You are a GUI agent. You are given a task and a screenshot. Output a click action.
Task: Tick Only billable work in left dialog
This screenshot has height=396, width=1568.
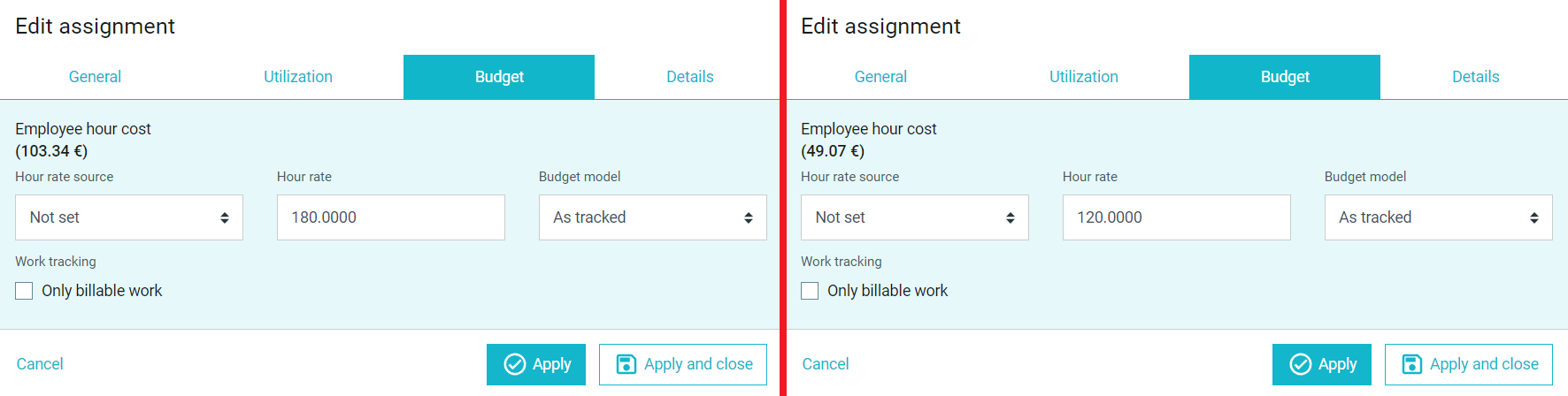point(24,291)
